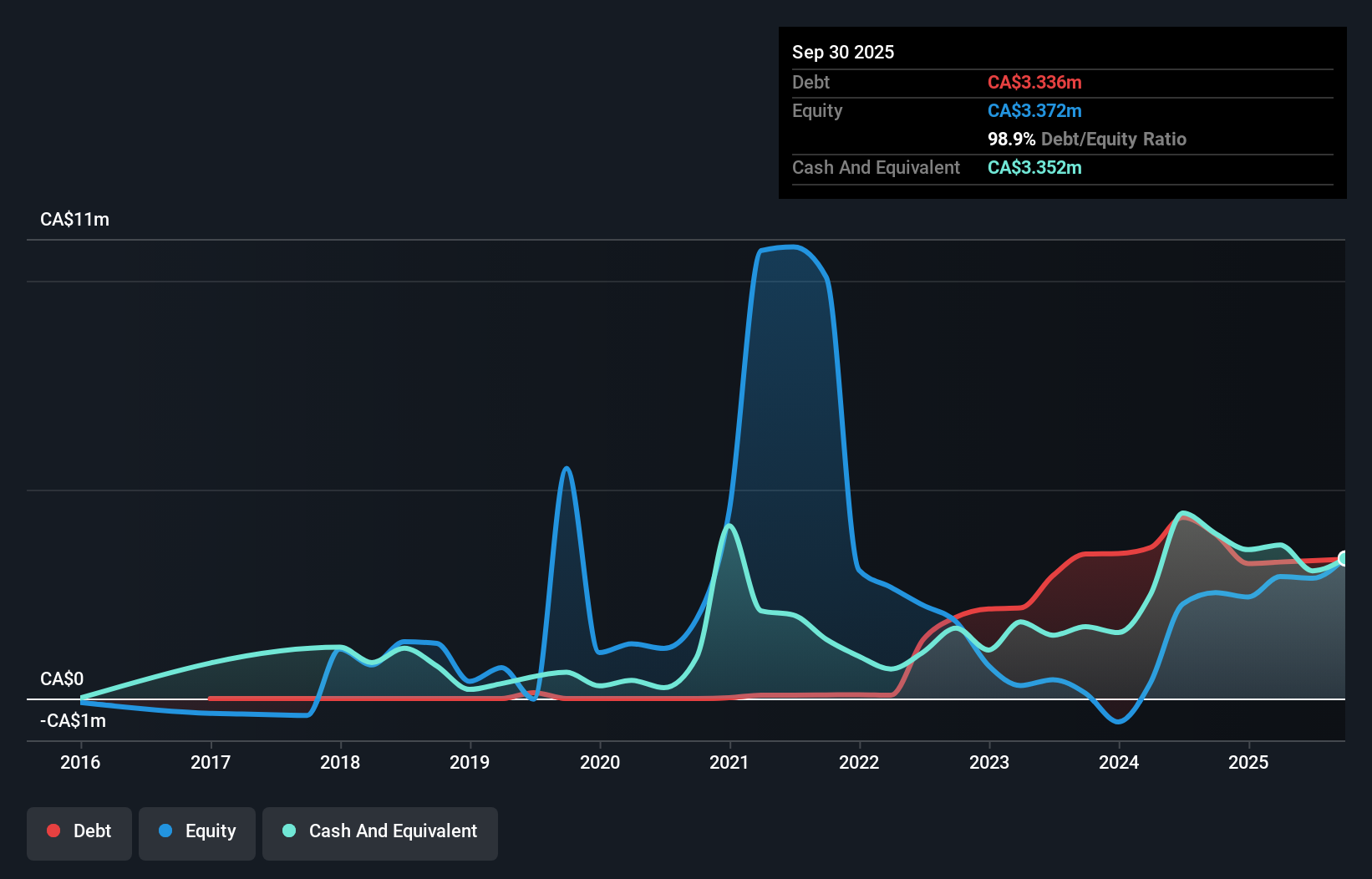
Task: Click the CA$3.372m Equity value link
Action: click(x=1034, y=110)
